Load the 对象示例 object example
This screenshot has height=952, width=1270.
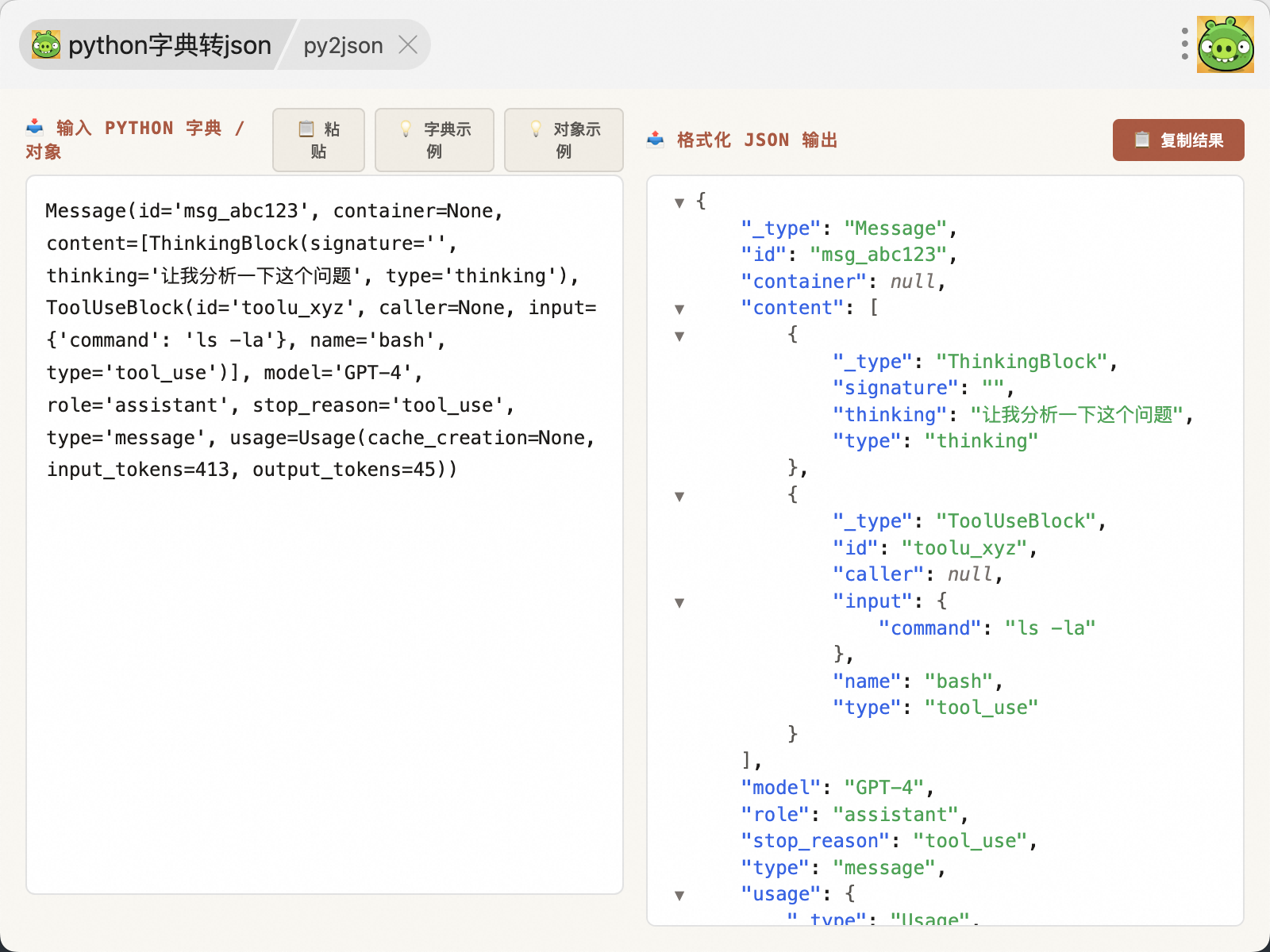pyautogui.click(x=564, y=140)
